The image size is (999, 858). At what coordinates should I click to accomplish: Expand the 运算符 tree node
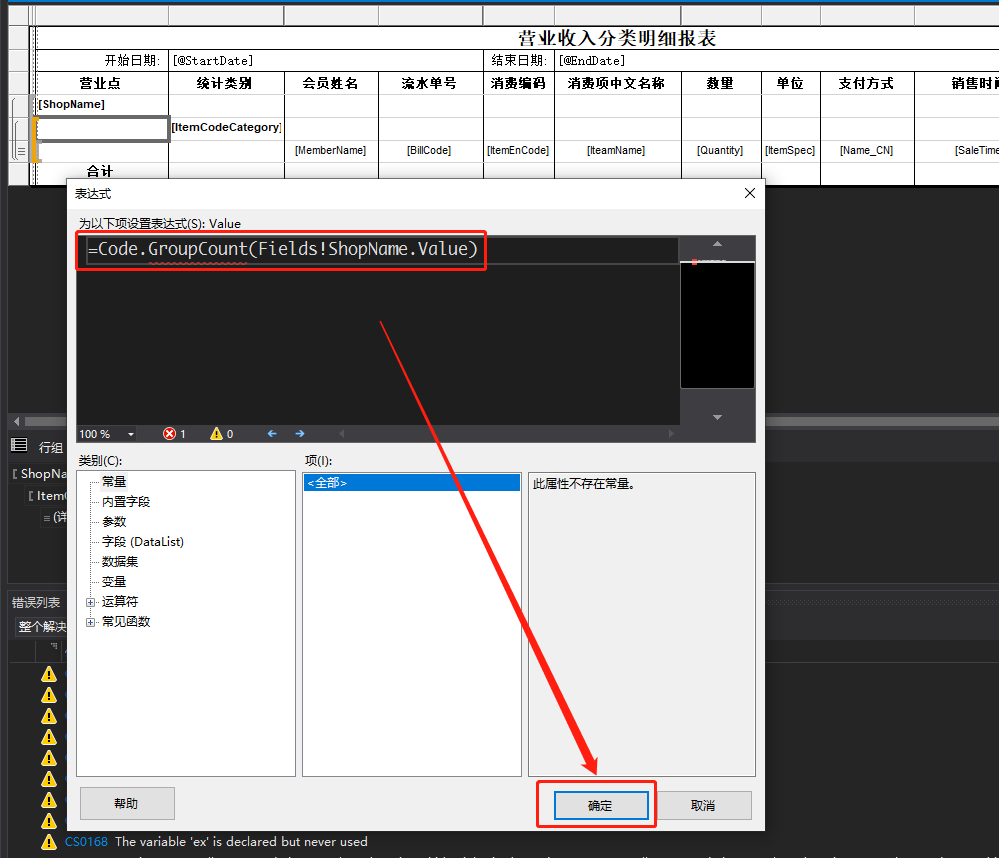pos(90,602)
